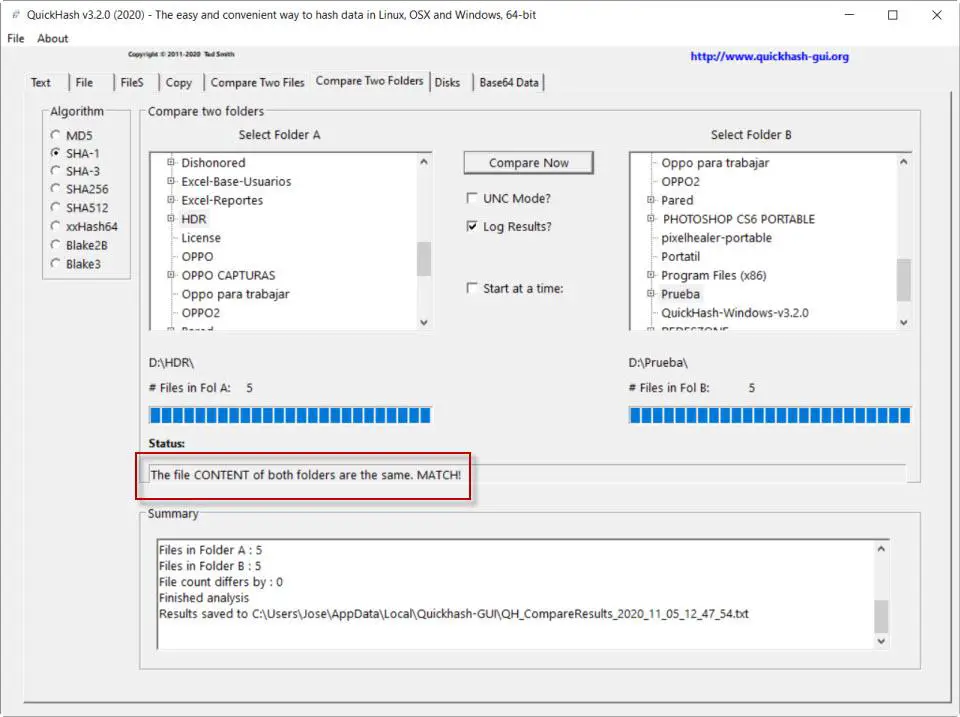Open the quickhash-gui.org website link
Screen dimensions: 960x717
(x=770, y=56)
